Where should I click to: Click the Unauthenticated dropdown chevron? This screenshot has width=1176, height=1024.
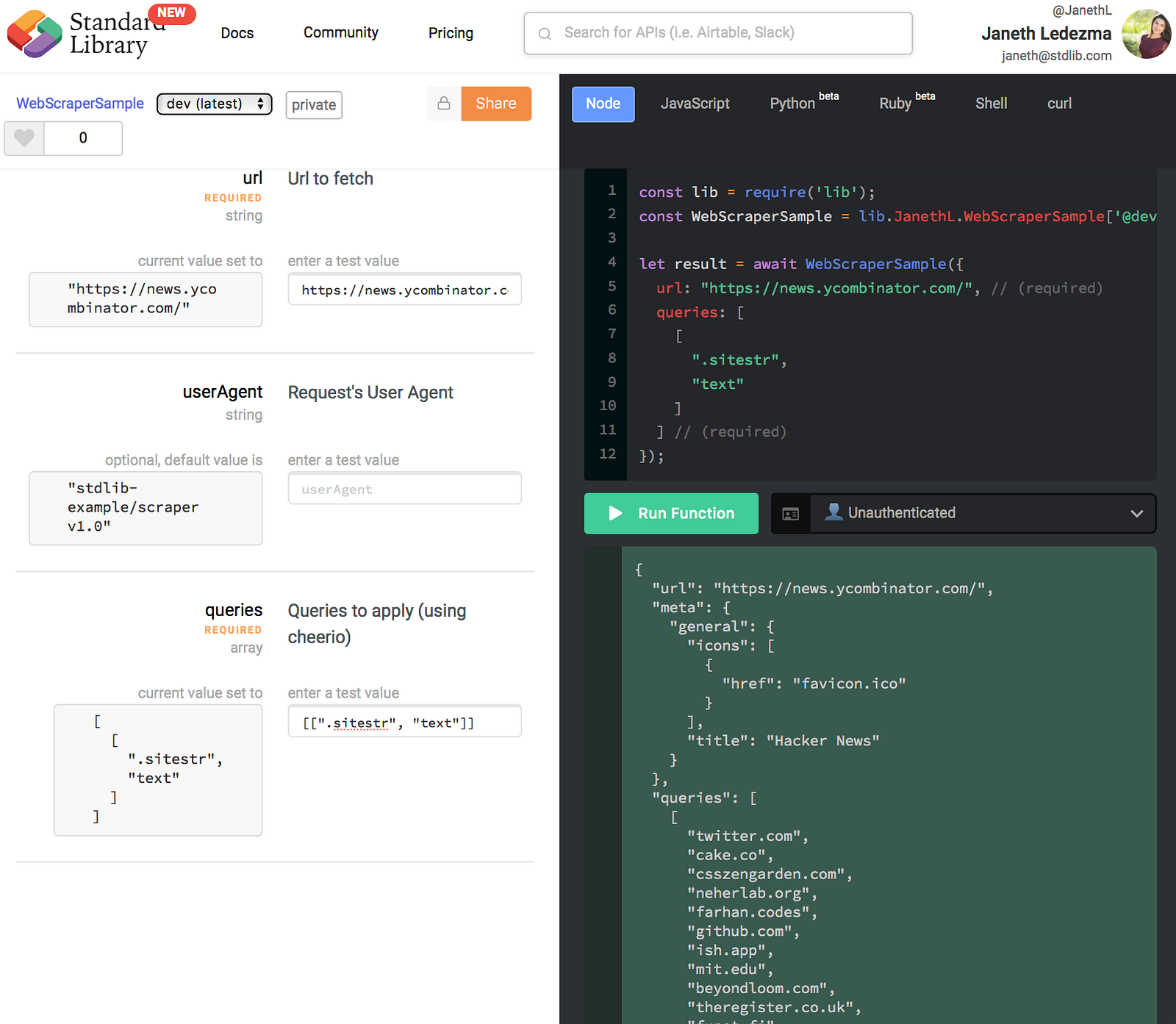tap(1136, 514)
